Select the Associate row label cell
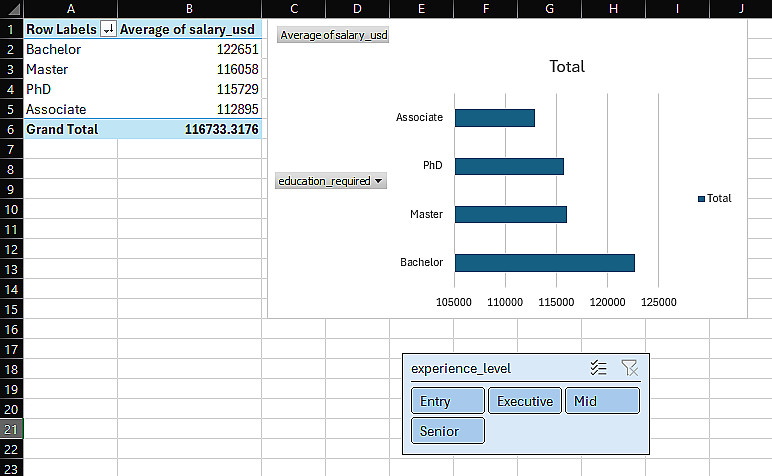Viewport: 772px width, 476px height. pos(70,109)
